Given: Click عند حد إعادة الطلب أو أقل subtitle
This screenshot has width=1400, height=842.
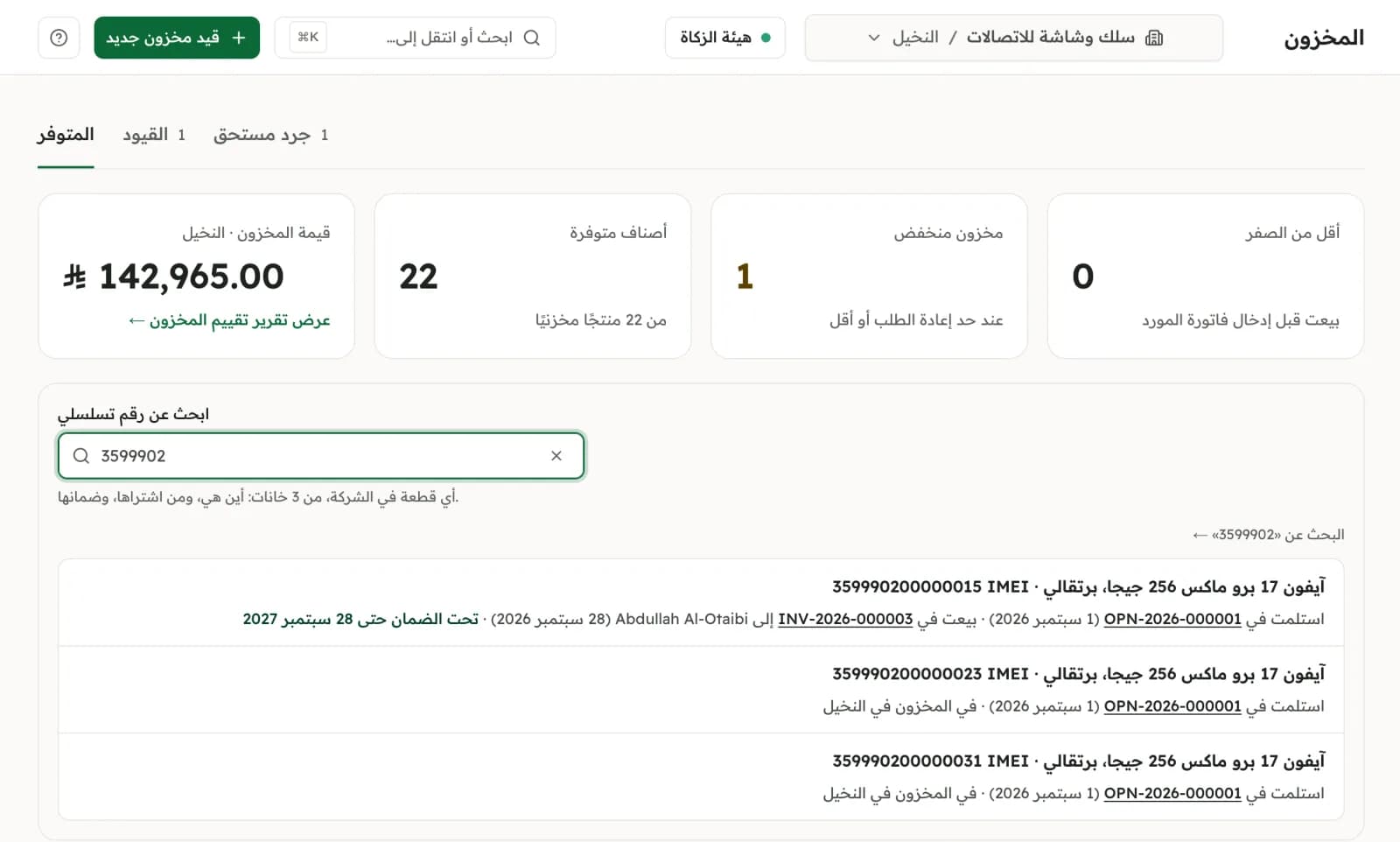Looking at the screenshot, I should 916,320.
